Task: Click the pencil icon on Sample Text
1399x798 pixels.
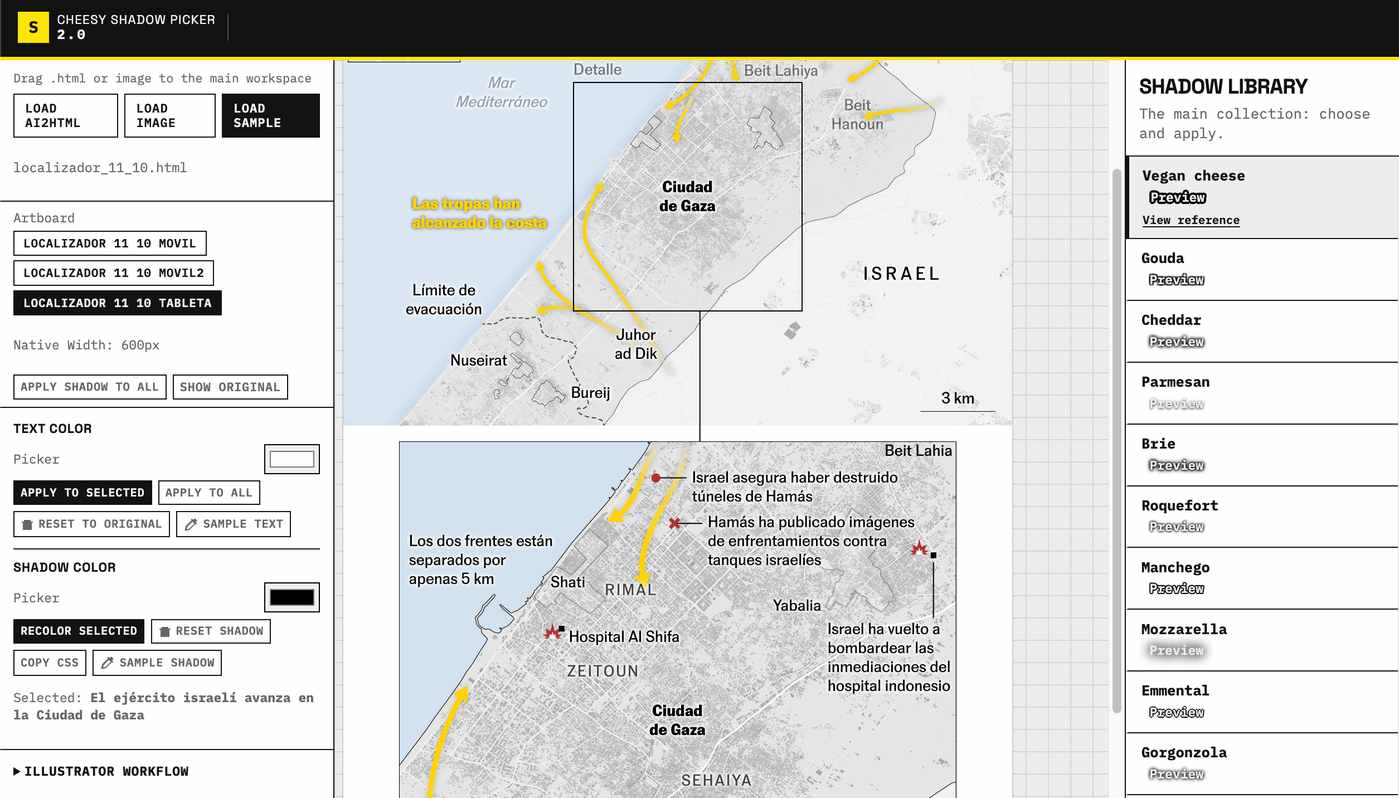Action: click(191, 524)
